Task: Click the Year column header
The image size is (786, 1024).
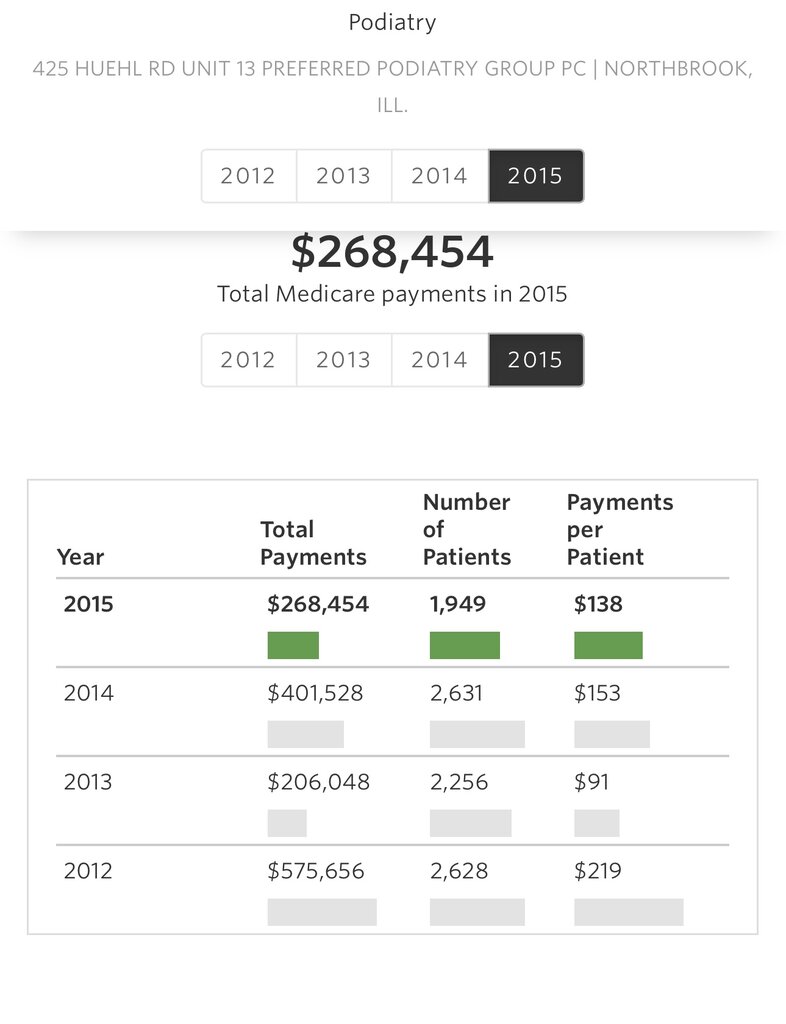Action: (80, 557)
